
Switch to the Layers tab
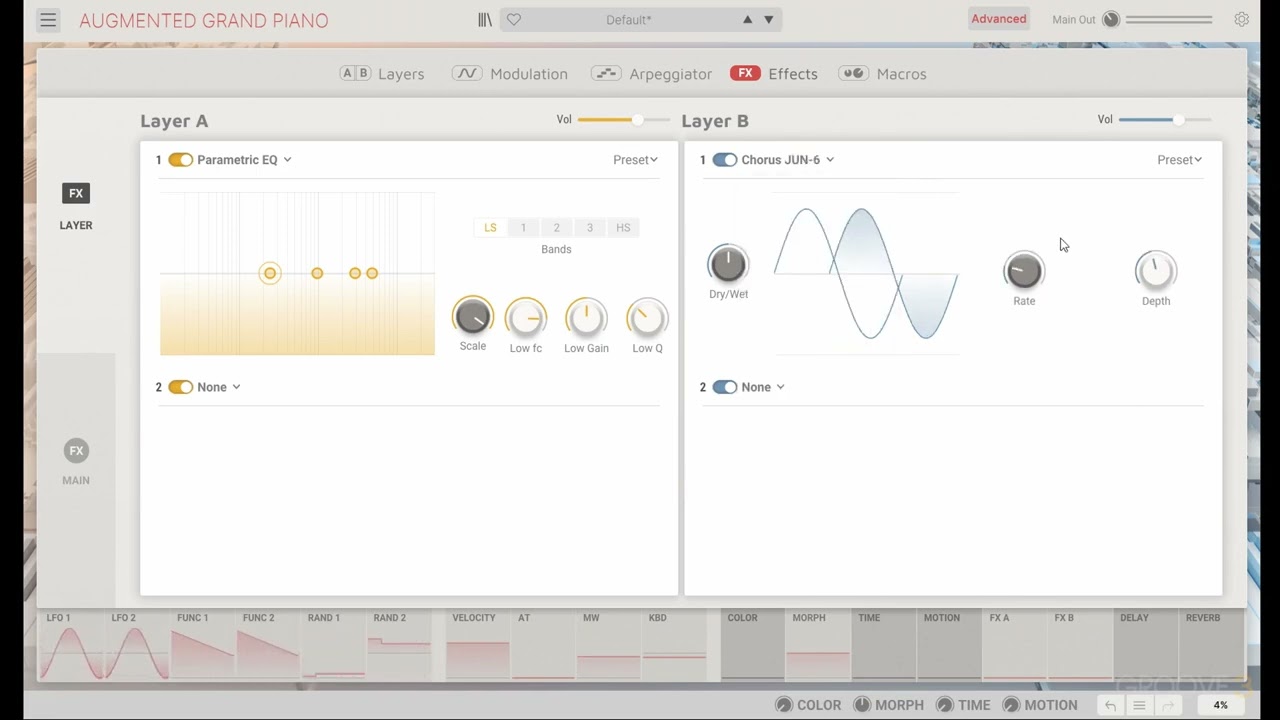click(x=382, y=74)
